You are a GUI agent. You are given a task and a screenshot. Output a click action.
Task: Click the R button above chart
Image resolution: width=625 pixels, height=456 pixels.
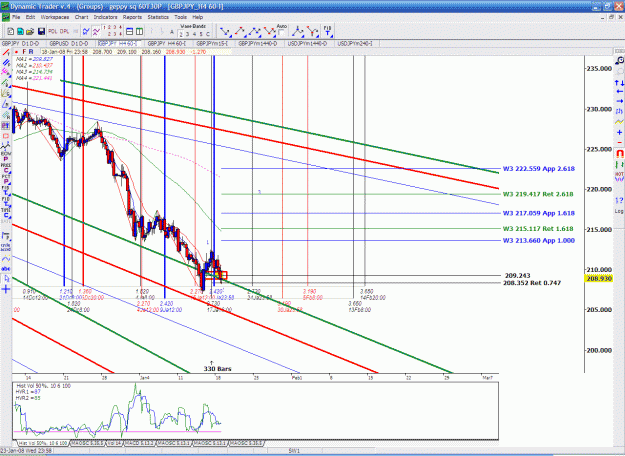(x=31, y=52)
